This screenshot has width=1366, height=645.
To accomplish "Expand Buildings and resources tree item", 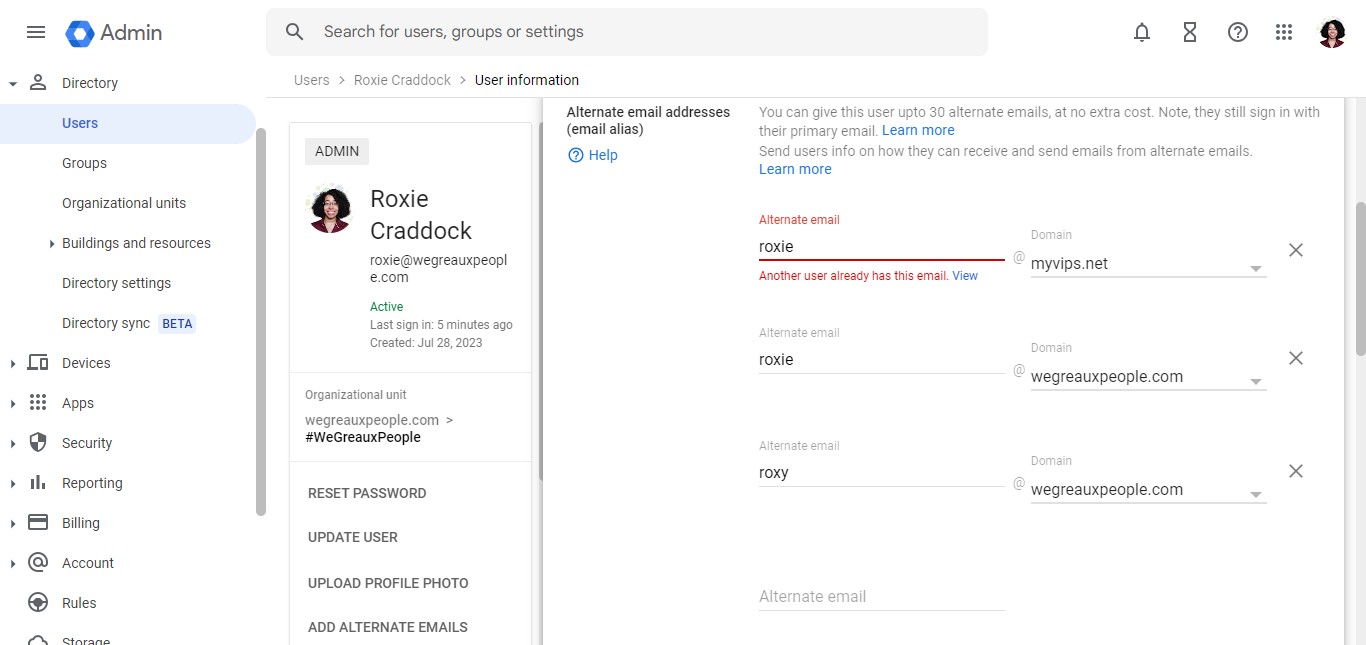I will point(52,244).
